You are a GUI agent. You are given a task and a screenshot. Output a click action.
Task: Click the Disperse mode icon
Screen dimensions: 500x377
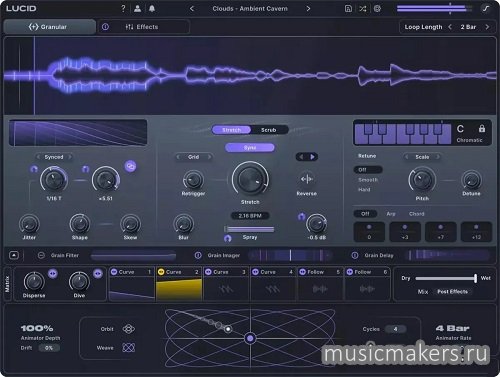click(53, 274)
